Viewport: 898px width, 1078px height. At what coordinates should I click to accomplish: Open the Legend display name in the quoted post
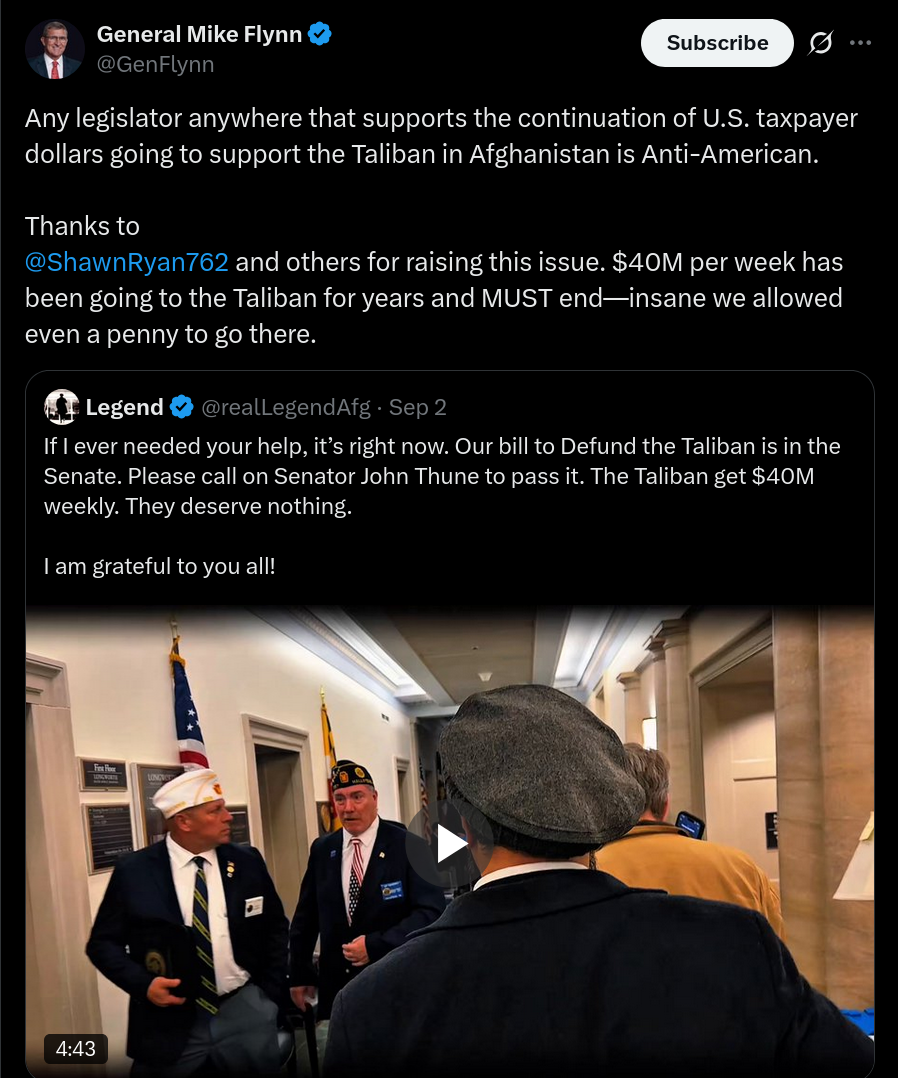point(124,407)
